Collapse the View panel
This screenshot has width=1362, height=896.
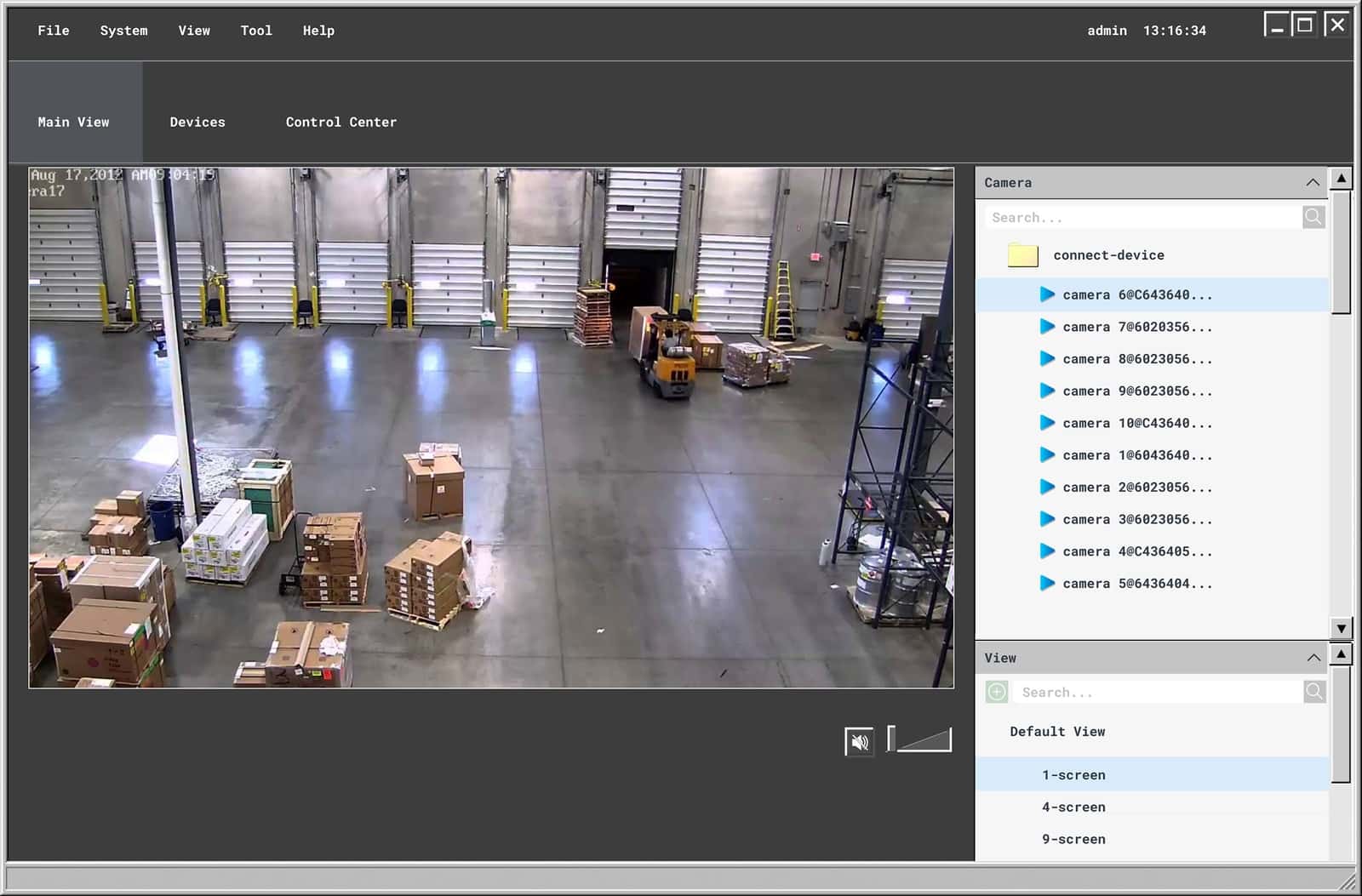point(1313,658)
